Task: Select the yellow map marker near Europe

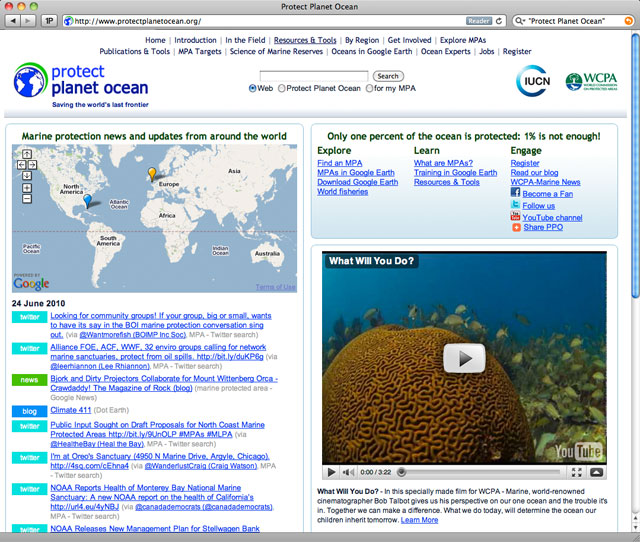Action: coord(152,173)
